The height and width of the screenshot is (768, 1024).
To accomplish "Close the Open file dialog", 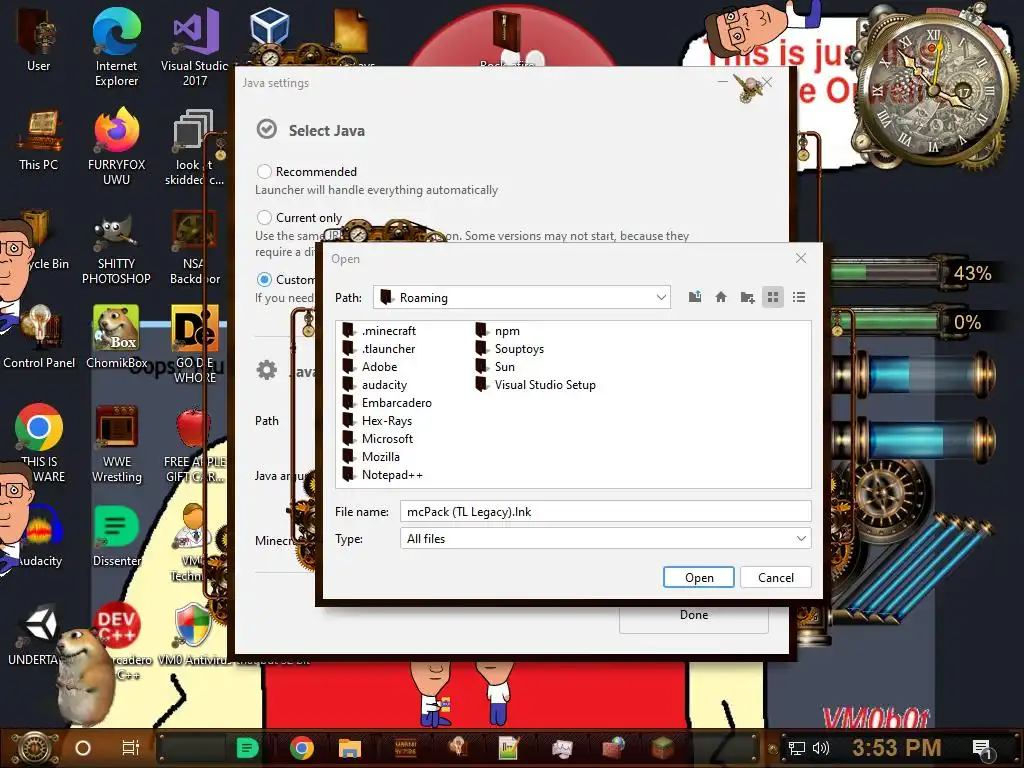I will click(801, 259).
